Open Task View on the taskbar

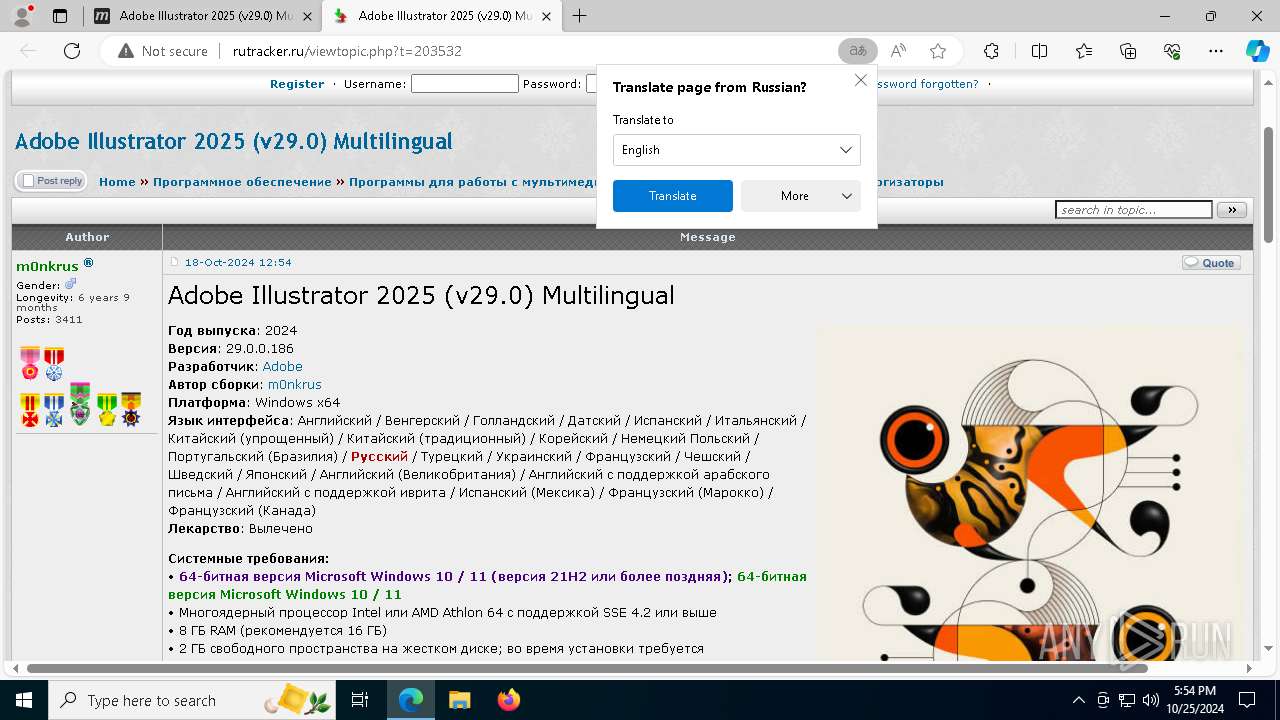coord(360,700)
